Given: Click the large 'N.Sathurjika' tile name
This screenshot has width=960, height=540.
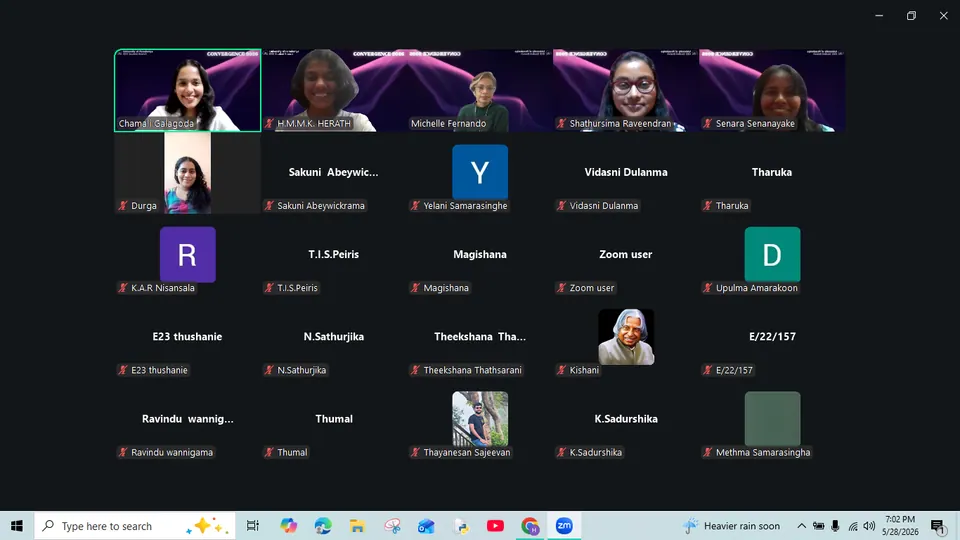Looking at the screenshot, I should pos(334,336).
